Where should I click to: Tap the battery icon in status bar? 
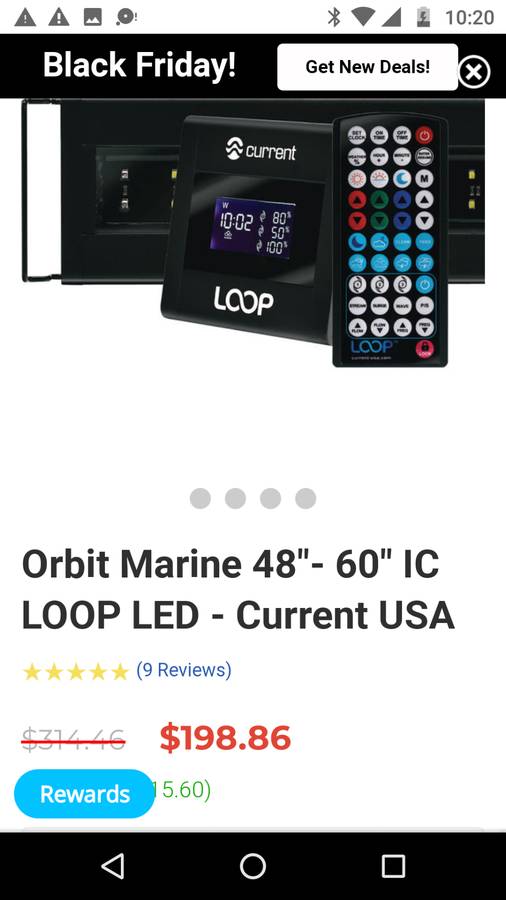click(x=423, y=17)
